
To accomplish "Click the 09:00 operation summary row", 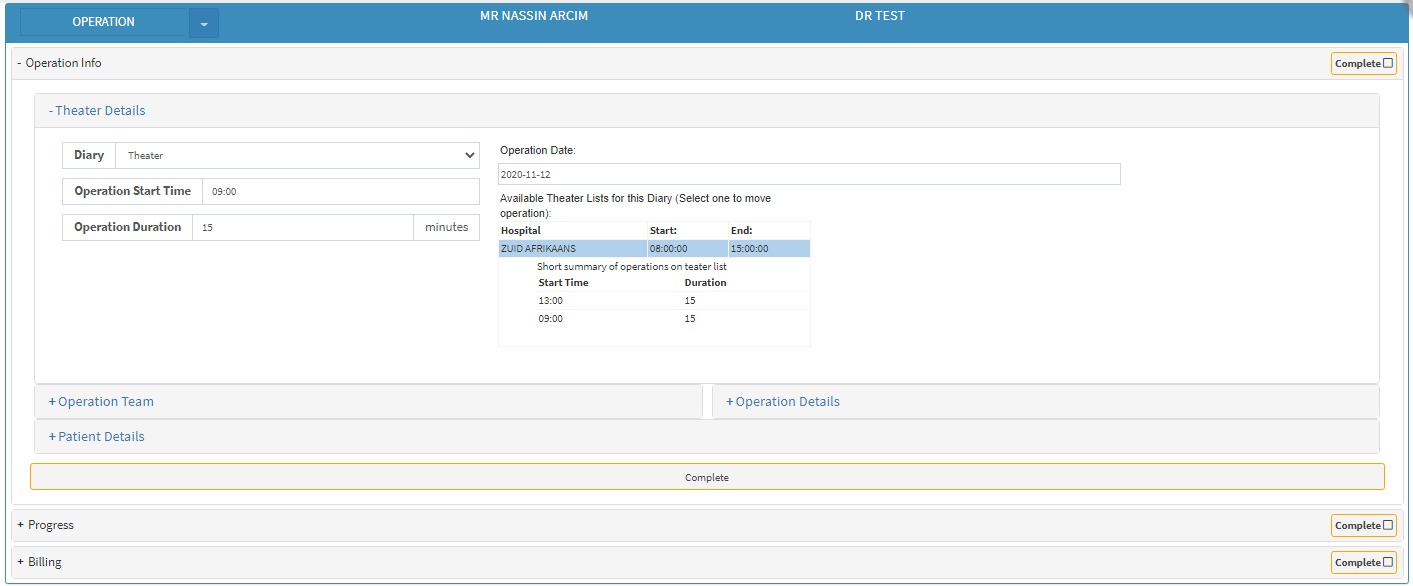I will (672, 318).
